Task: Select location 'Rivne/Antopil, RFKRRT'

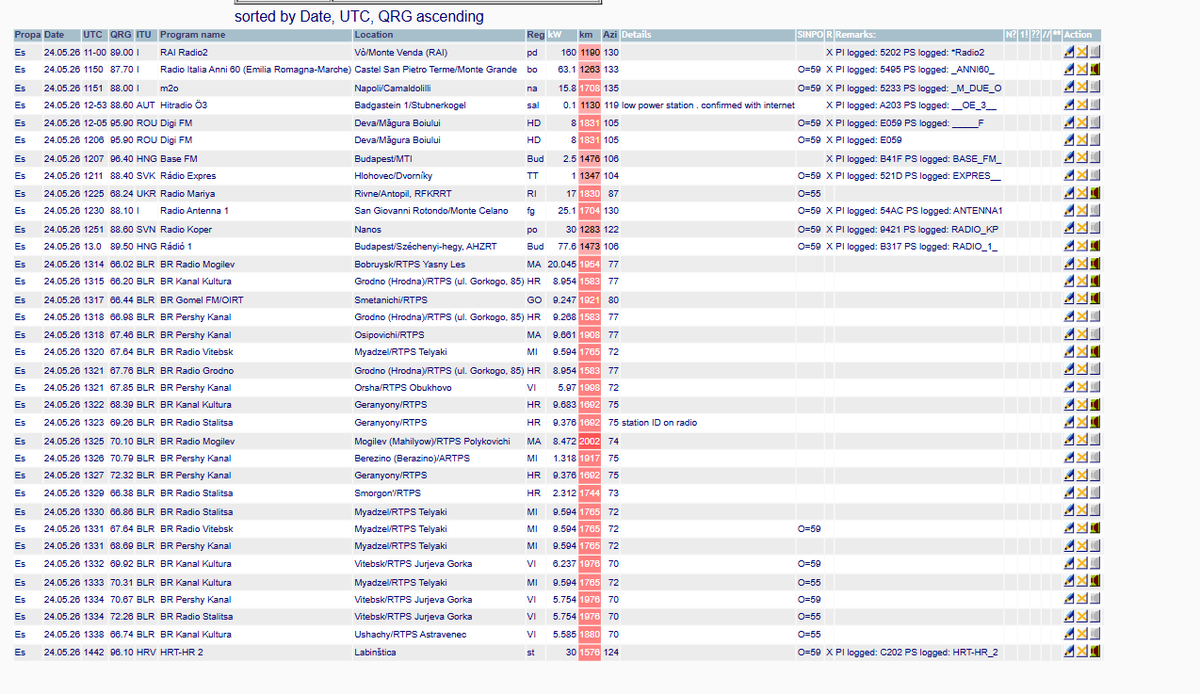Action: [x=402, y=193]
